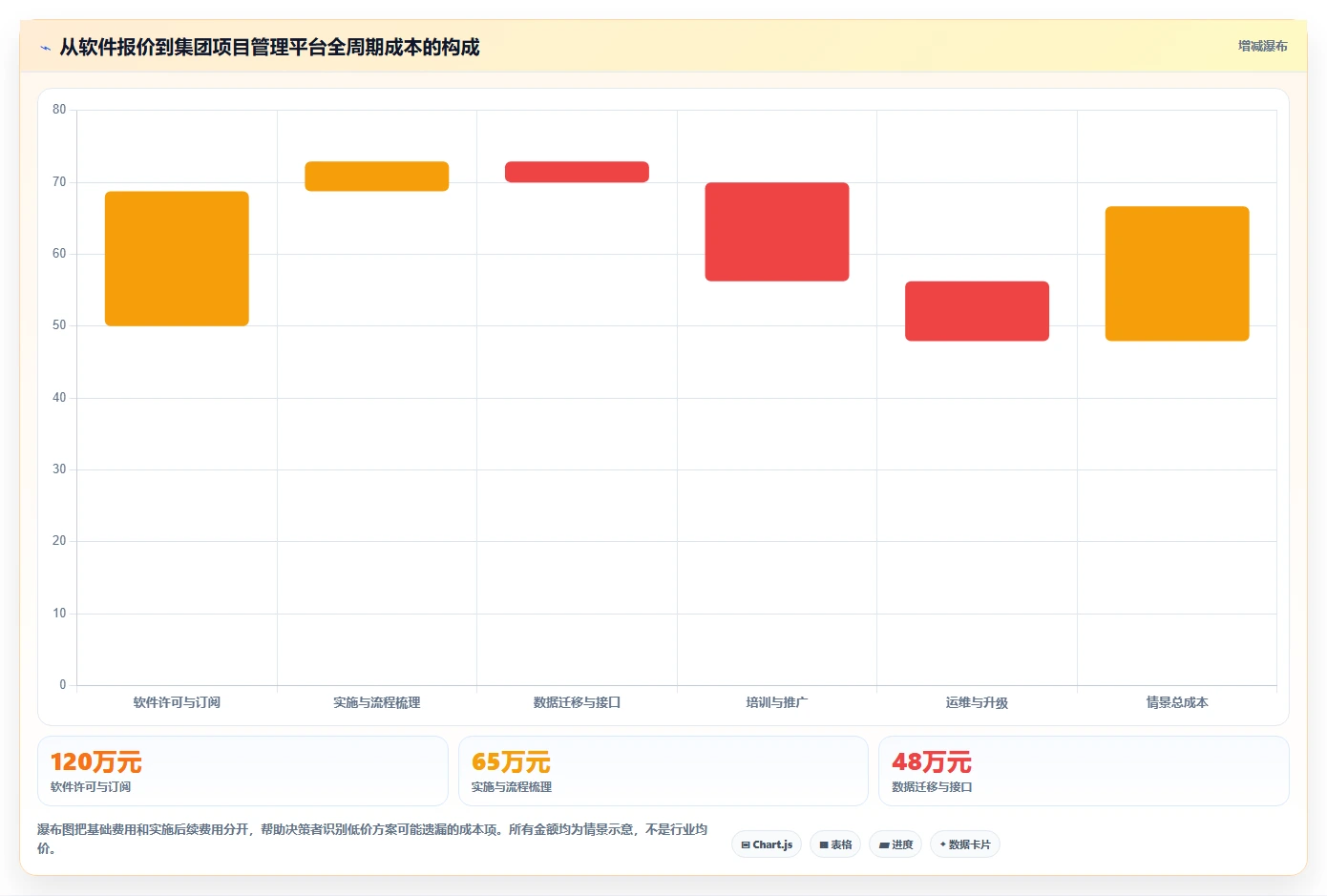Image resolution: width=1327 pixels, height=896 pixels.
Task: Select the 运维与升级 red bar
Action: tap(977, 311)
